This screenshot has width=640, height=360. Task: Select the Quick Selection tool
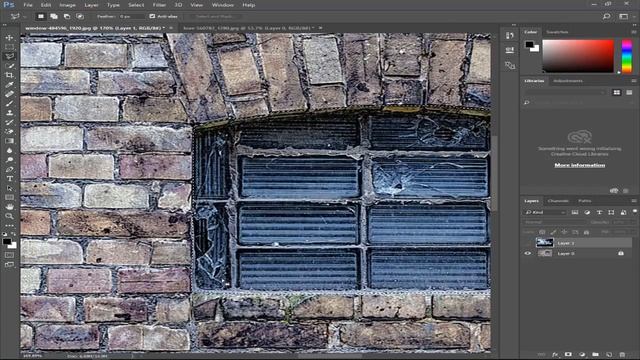point(9,66)
